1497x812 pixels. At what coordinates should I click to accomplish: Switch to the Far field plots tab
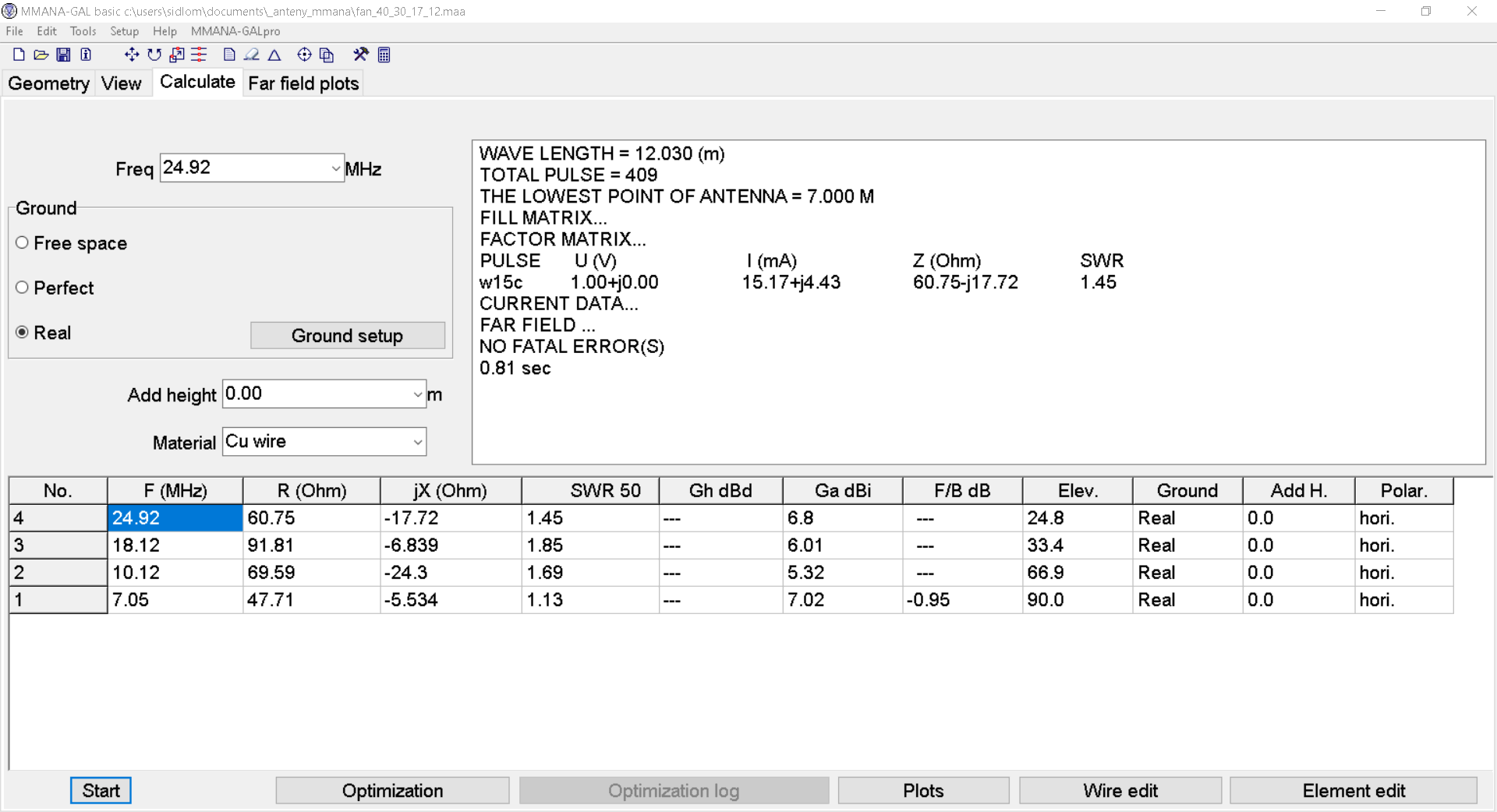coord(303,83)
